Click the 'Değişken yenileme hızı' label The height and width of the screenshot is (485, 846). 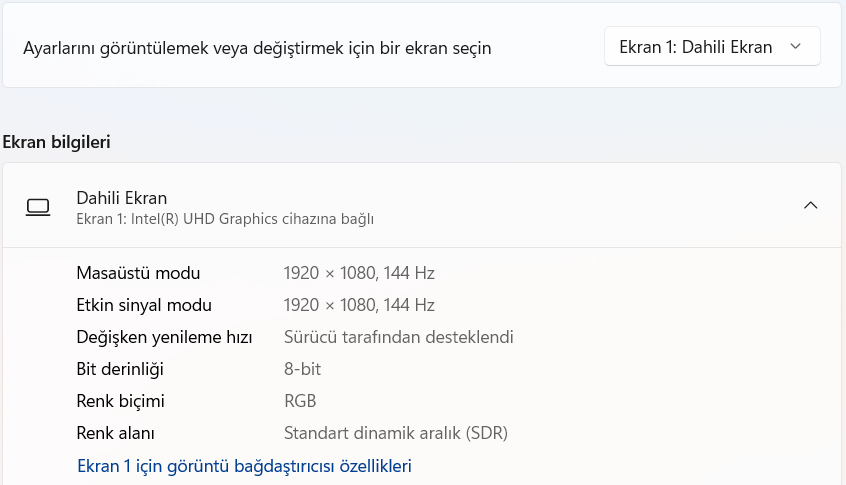click(x=164, y=337)
